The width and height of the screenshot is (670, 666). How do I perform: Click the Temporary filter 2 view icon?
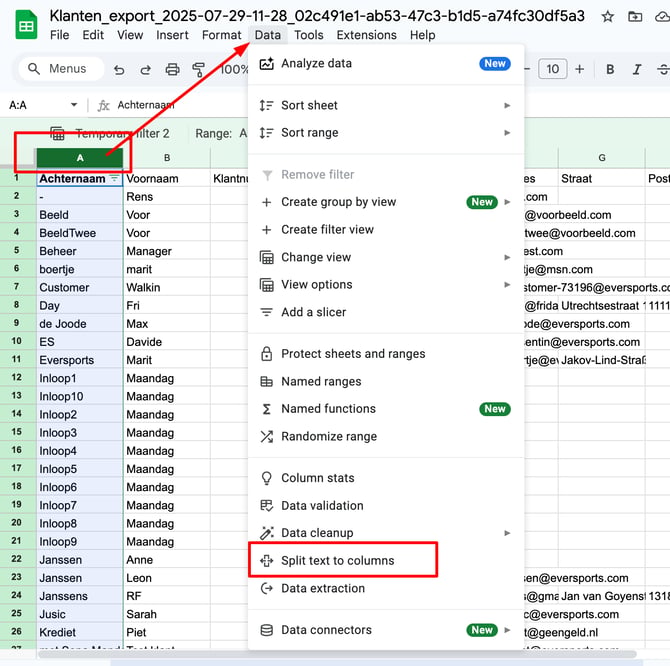[x=57, y=133]
